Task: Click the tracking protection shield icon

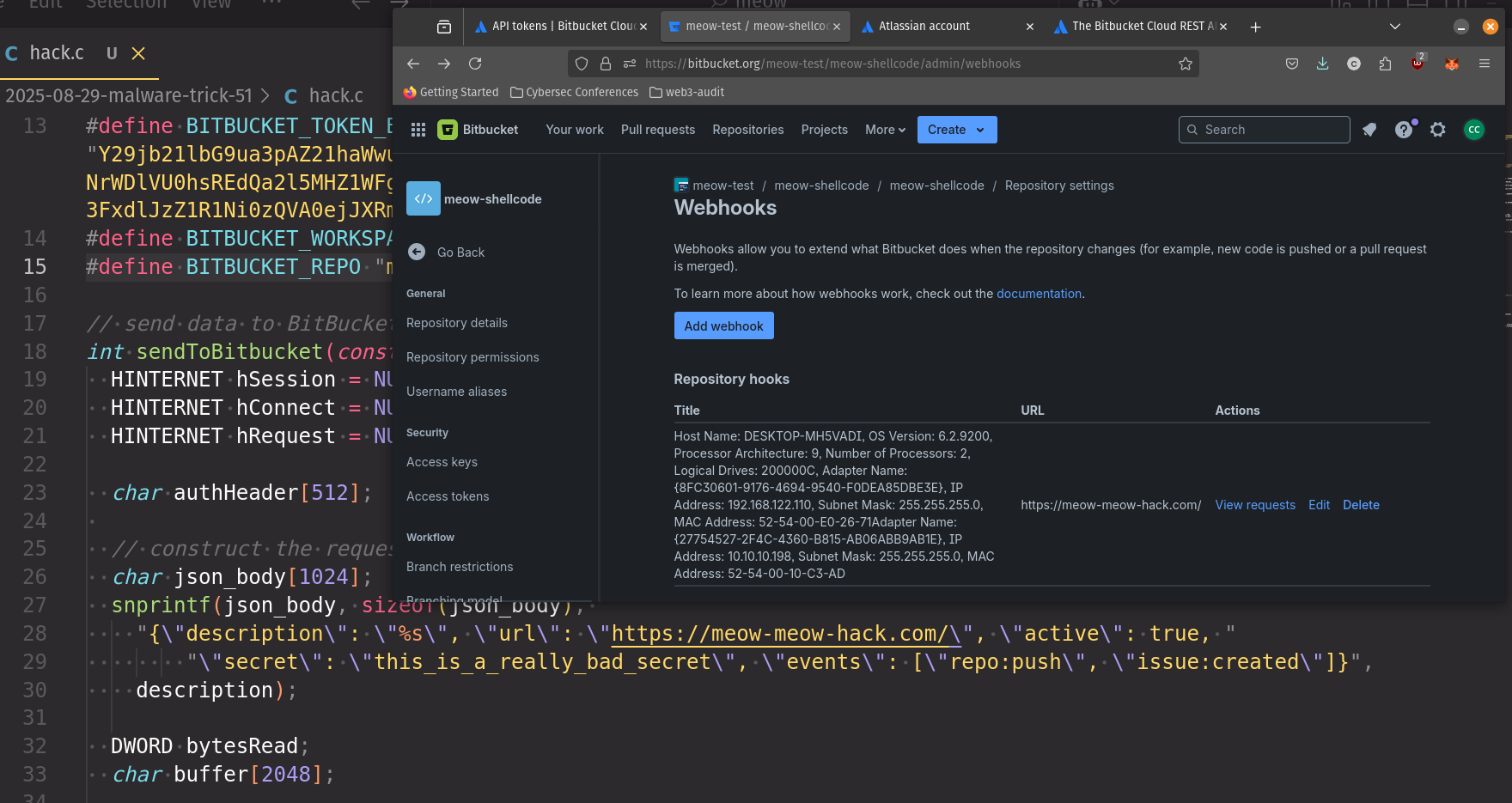Action: tap(582, 64)
